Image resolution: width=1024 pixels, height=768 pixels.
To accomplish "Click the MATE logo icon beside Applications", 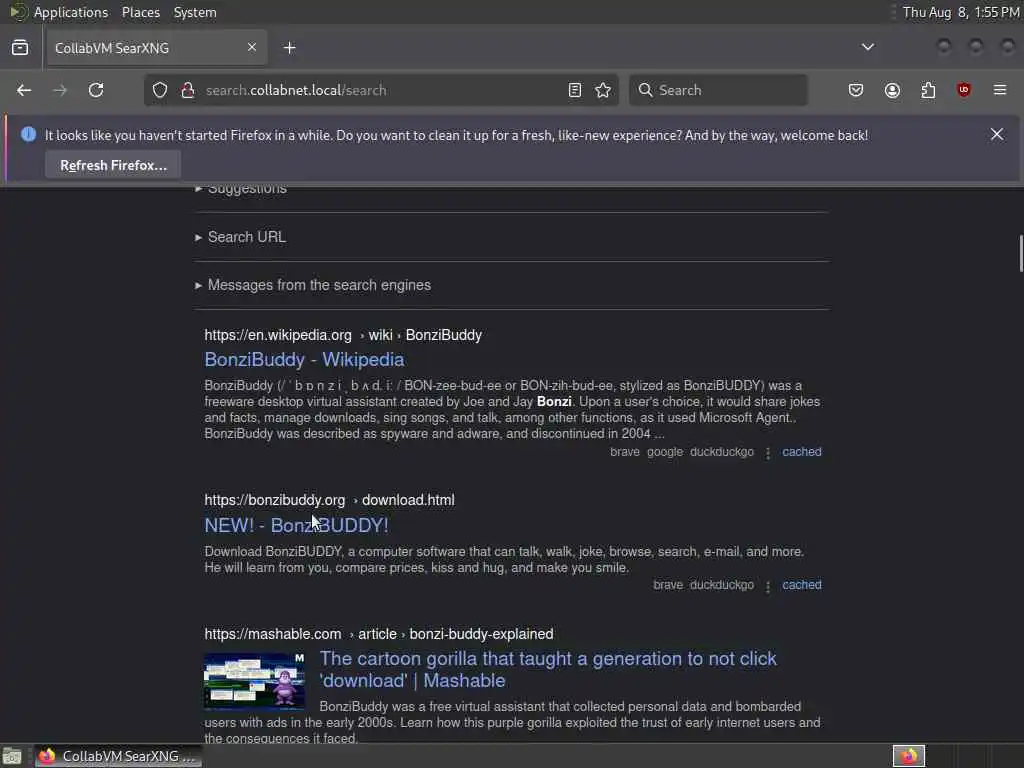I will (x=18, y=12).
